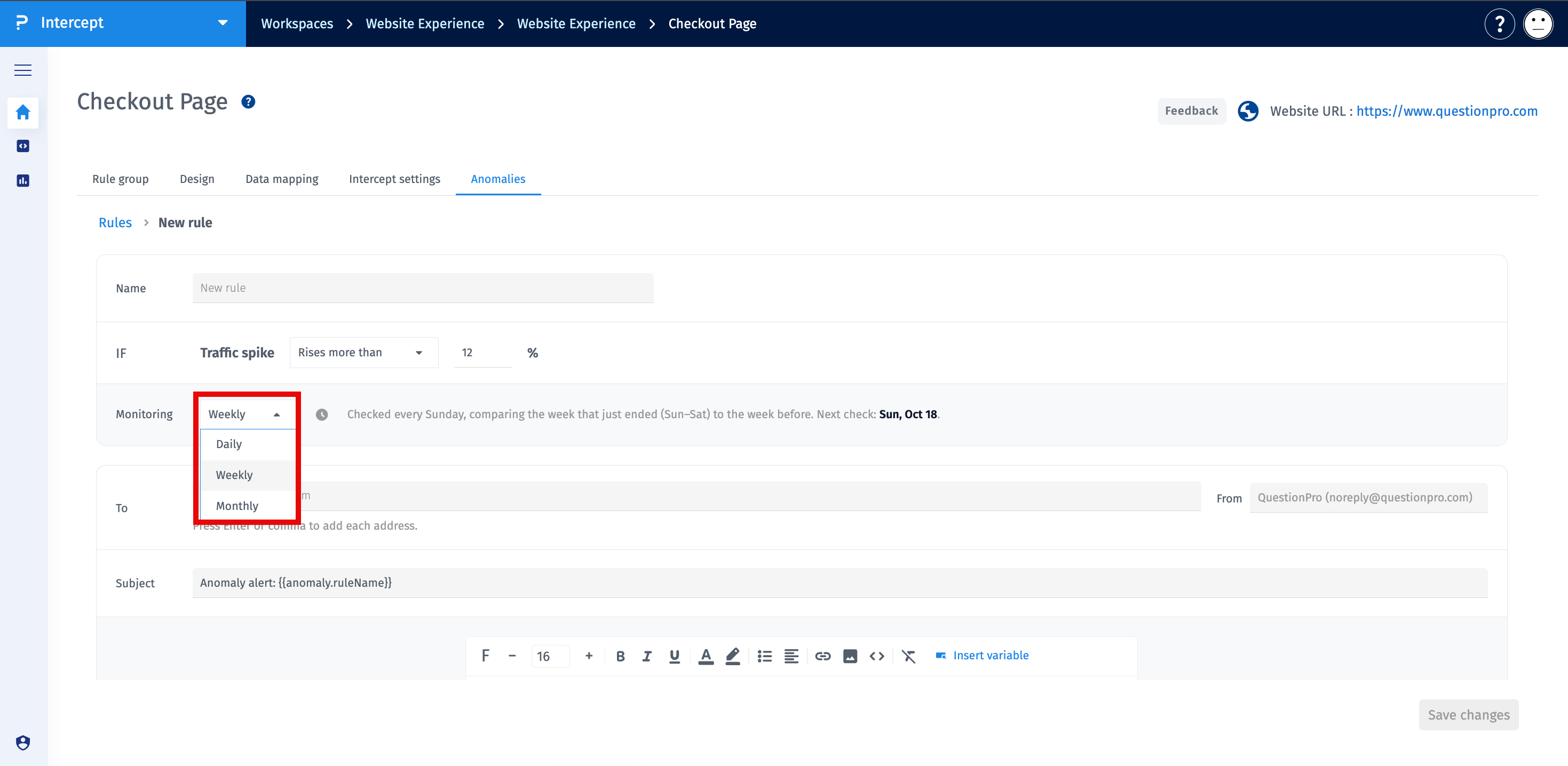Toggle underline formatting in the editor toolbar

pyautogui.click(x=674, y=656)
